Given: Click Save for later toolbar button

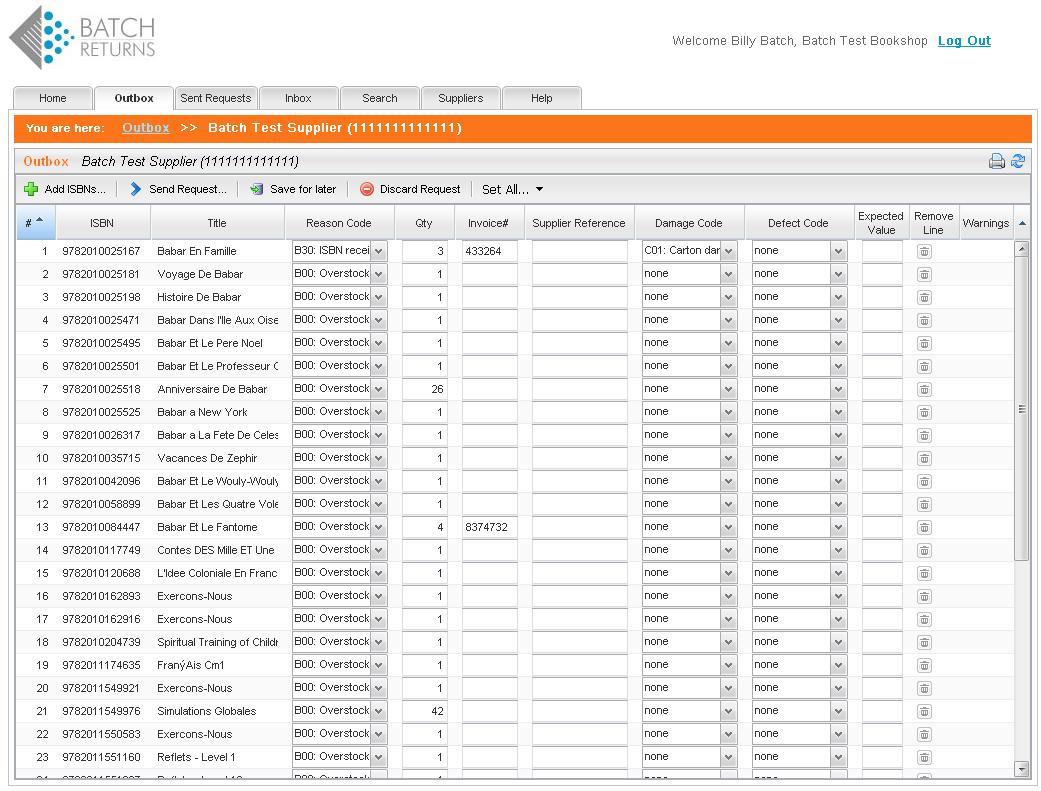Looking at the screenshot, I should coord(293,189).
